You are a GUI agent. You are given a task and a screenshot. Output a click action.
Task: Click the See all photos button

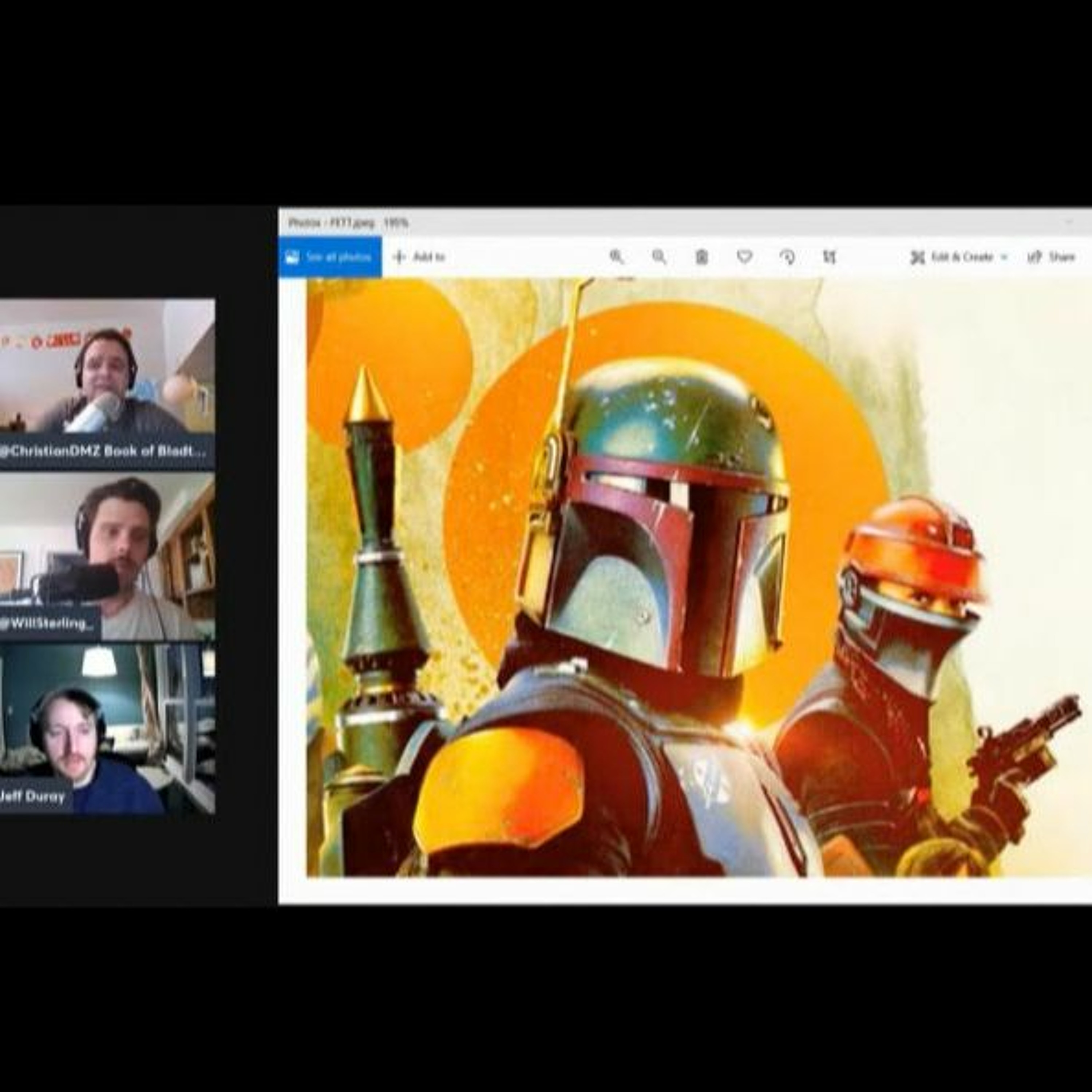tap(330, 257)
